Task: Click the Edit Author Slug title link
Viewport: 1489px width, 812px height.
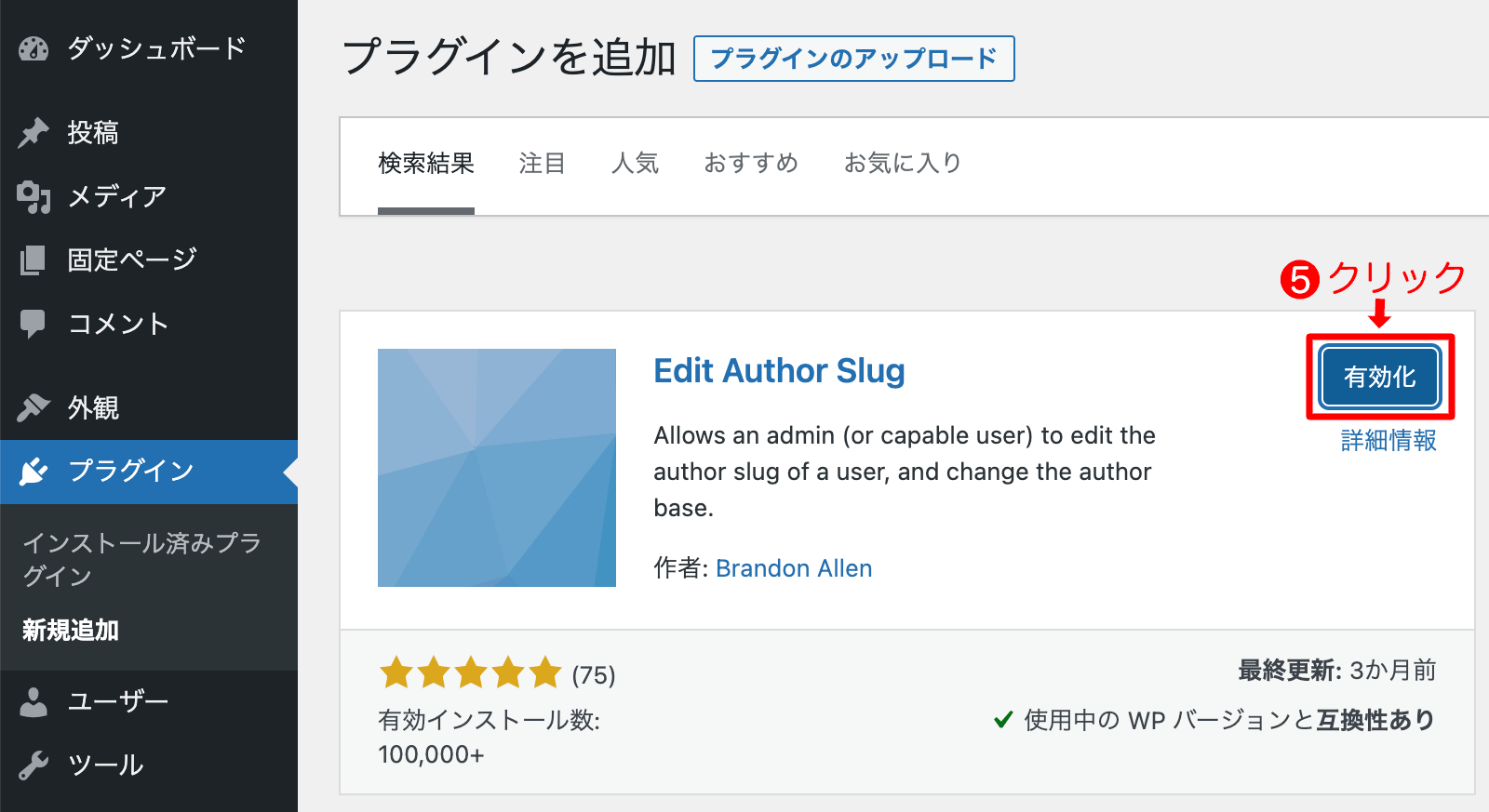Action: (779, 371)
